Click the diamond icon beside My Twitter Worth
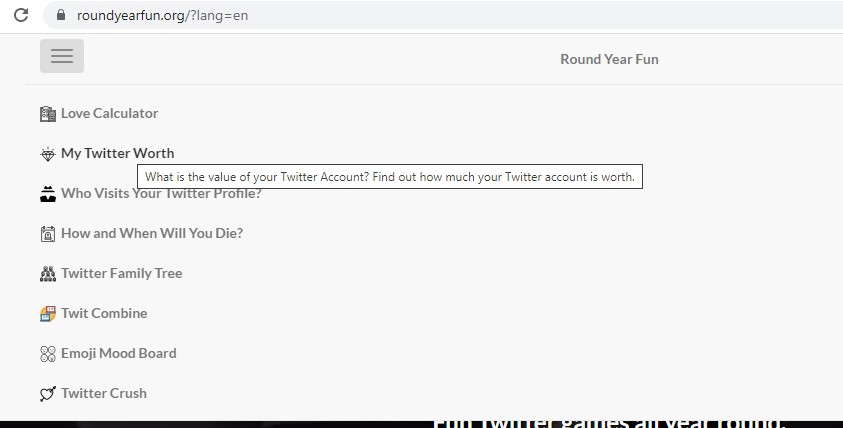 [48, 154]
